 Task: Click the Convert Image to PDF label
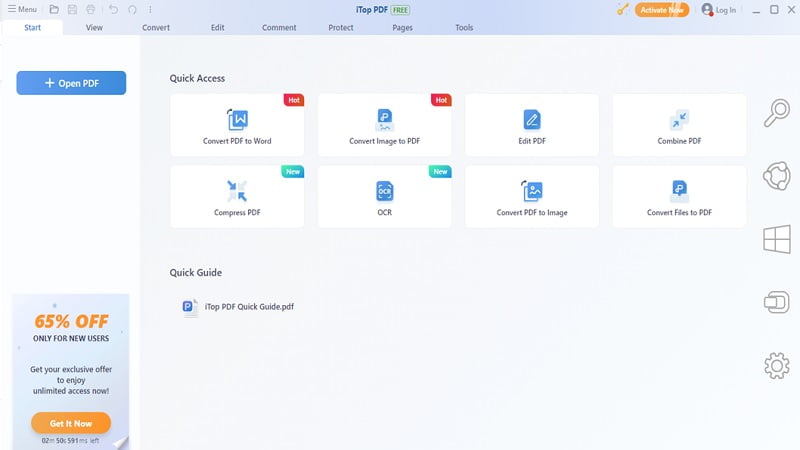point(385,141)
